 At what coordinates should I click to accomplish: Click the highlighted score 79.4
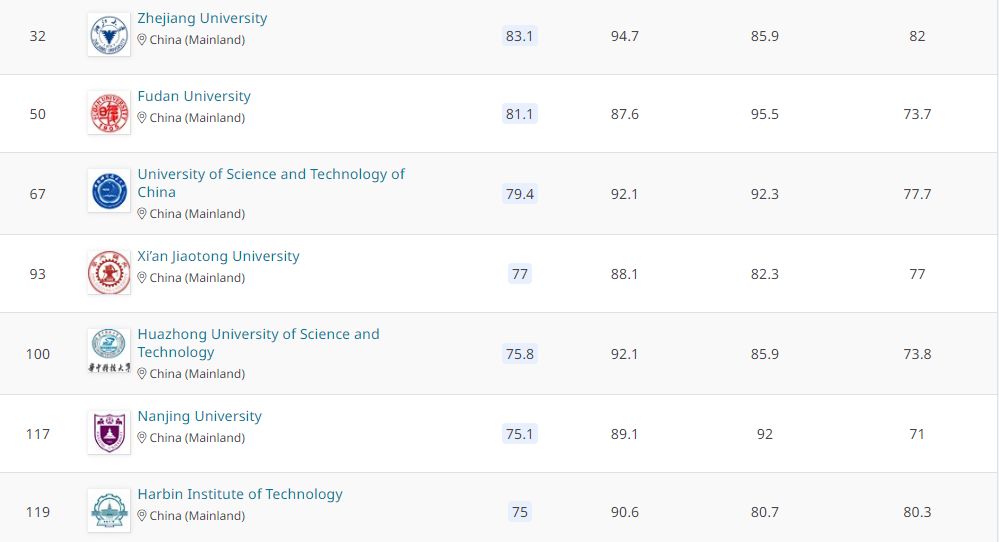pos(519,194)
